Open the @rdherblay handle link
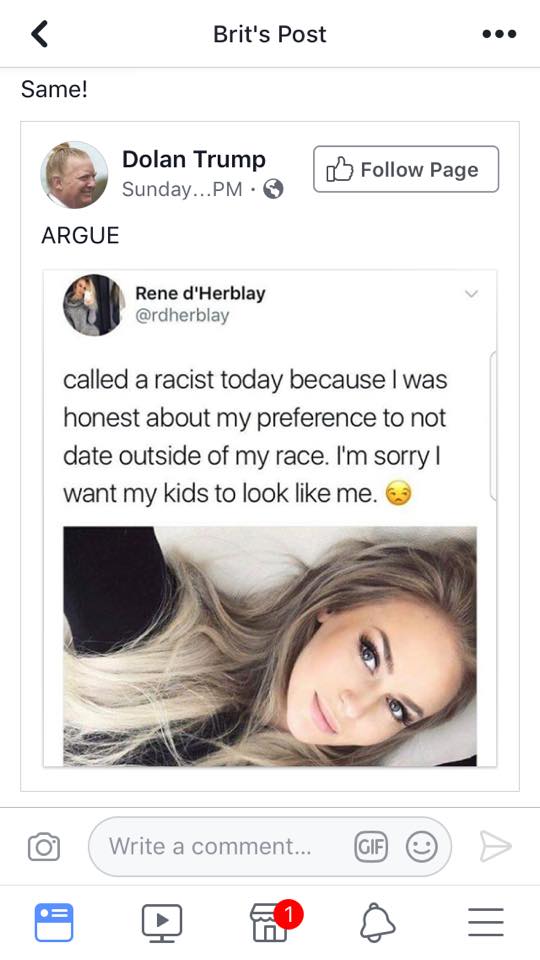The width and height of the screenshot is (540, 960). (182, 315)
